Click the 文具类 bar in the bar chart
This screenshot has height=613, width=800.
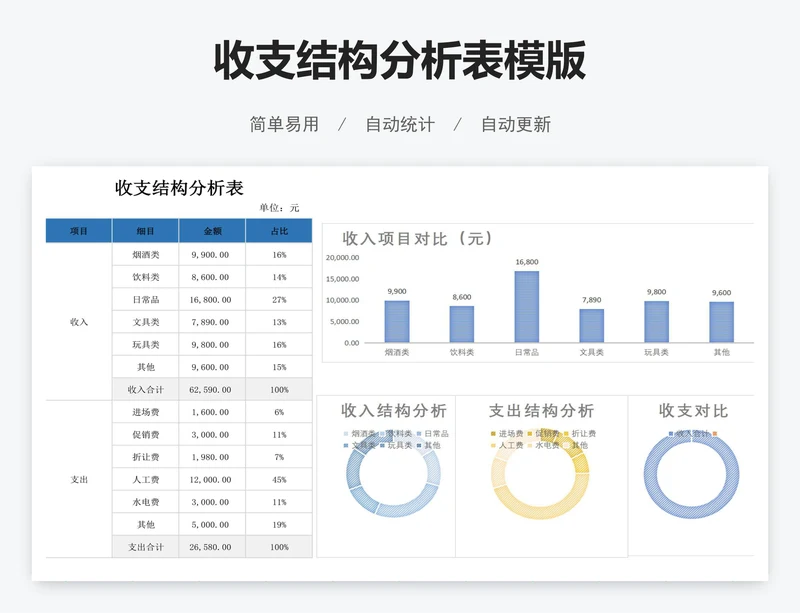[x=592, y=326]
